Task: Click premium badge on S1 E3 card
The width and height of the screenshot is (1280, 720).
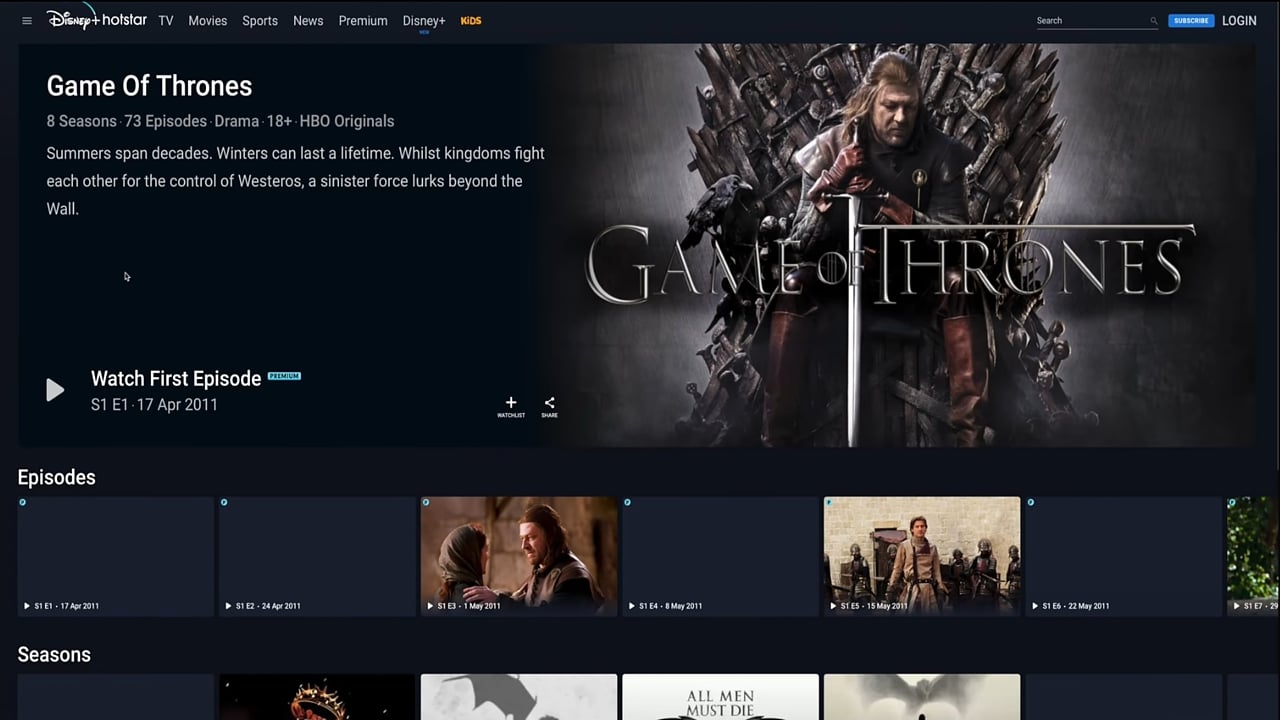Action: click(x=426, y=502)
